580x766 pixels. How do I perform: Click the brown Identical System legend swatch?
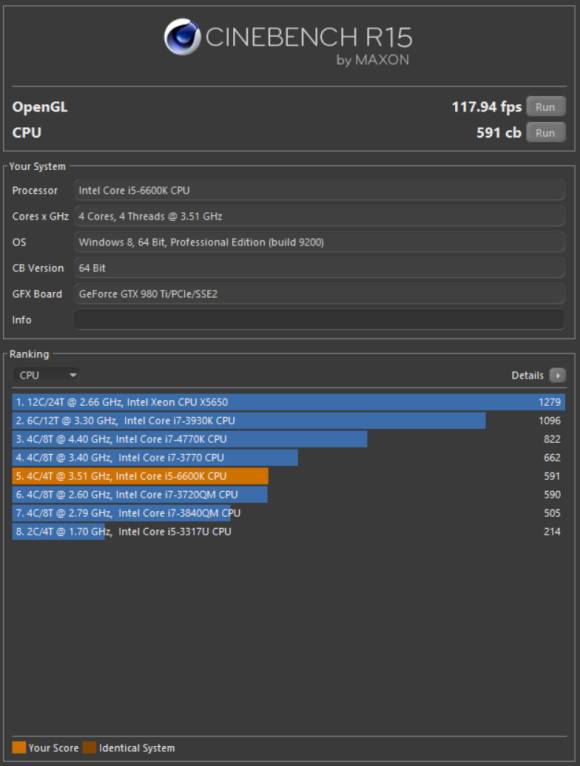point(89,747)
